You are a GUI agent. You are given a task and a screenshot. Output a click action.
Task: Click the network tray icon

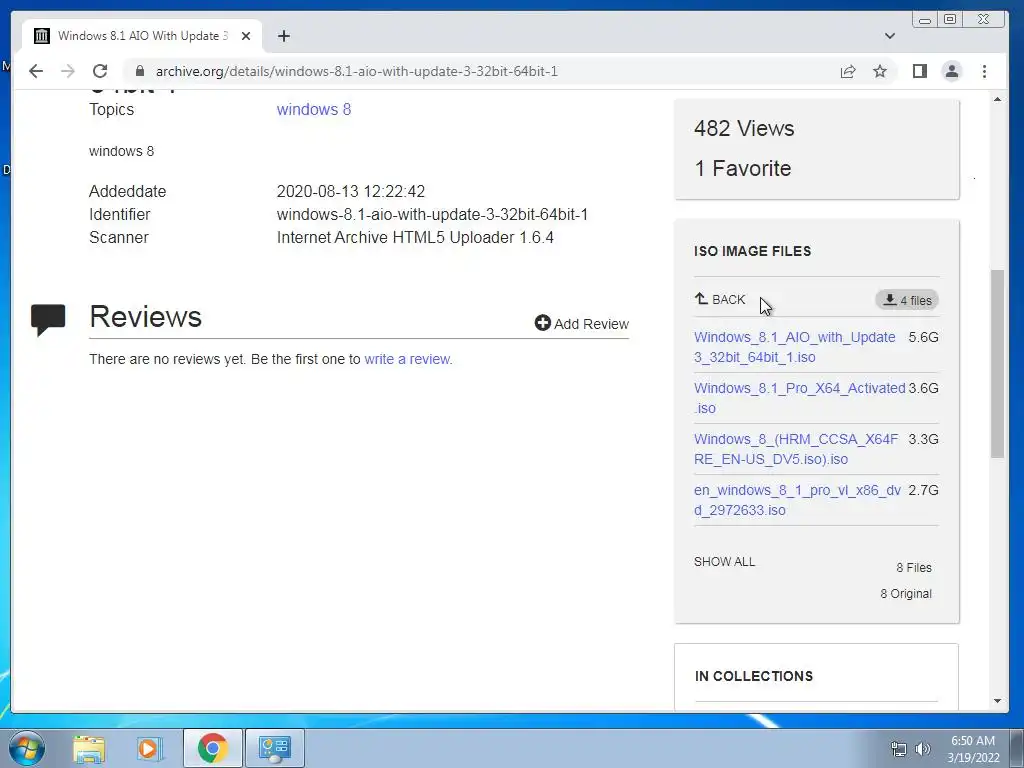(x=899, y=749)
